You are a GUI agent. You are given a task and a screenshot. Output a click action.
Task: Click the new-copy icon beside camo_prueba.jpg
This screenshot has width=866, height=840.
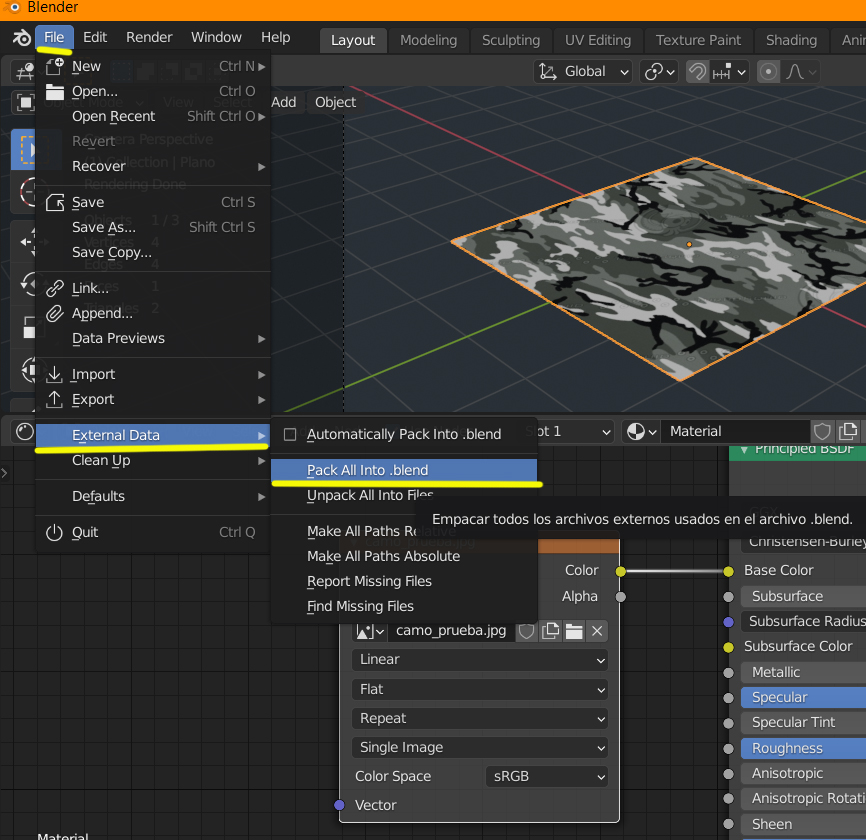(x=550, y=631)
